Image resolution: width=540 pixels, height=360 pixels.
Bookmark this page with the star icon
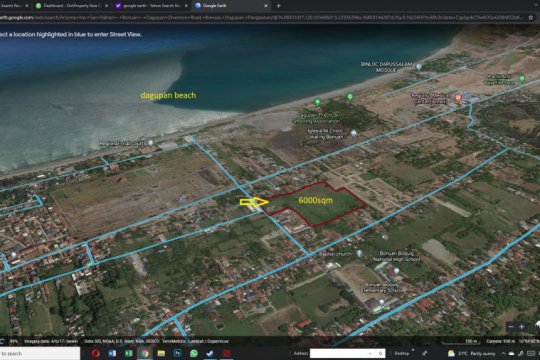[x=531, y=17]
